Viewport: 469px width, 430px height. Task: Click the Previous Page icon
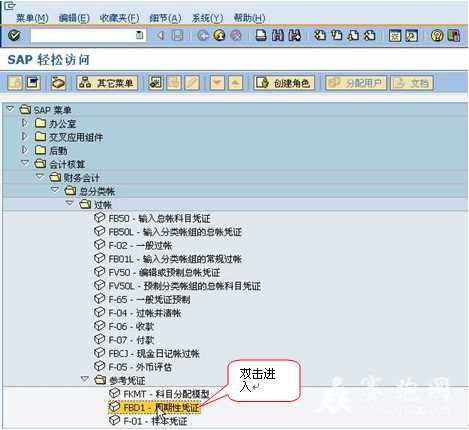(x=337, y=35)
